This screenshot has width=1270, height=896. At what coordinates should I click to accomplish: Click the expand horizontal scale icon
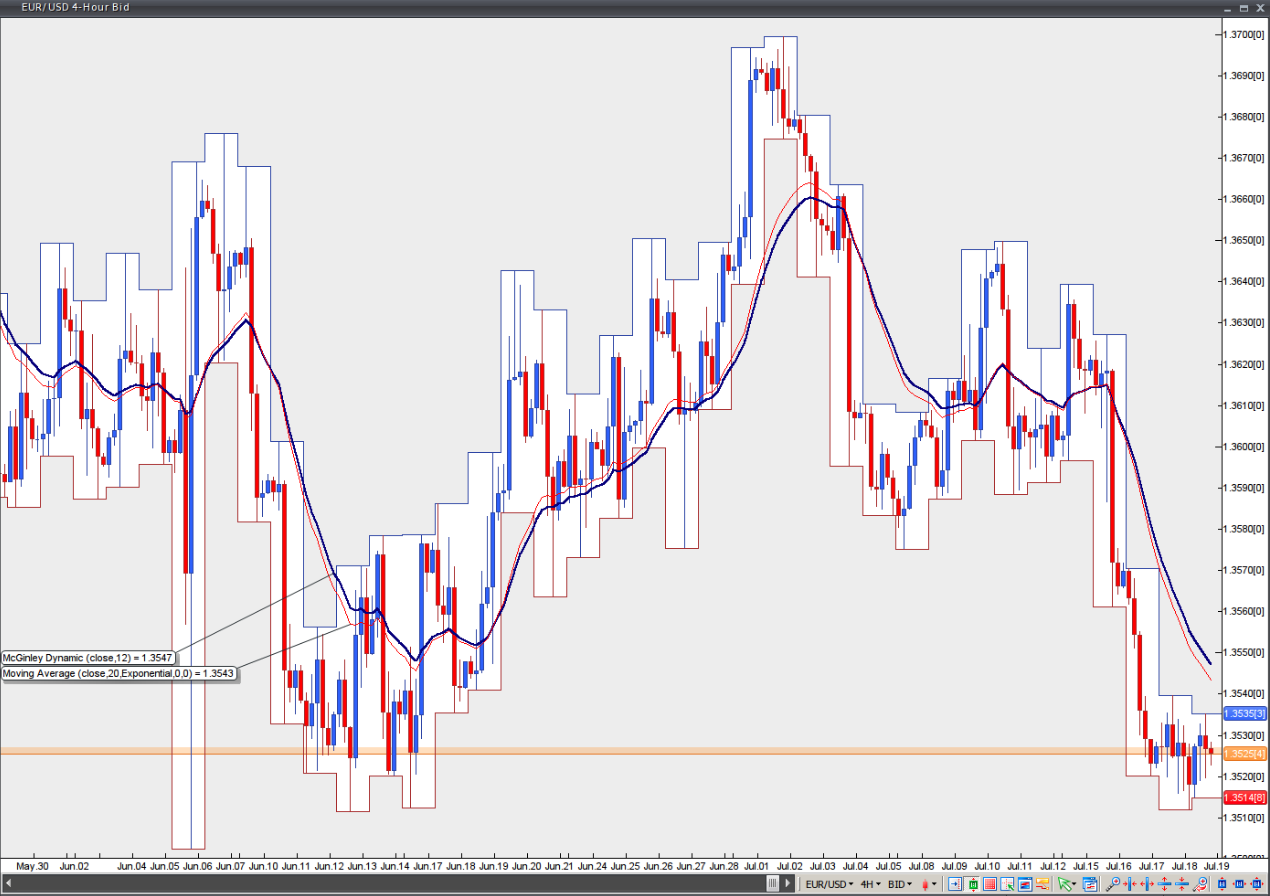click(1147, 884)
